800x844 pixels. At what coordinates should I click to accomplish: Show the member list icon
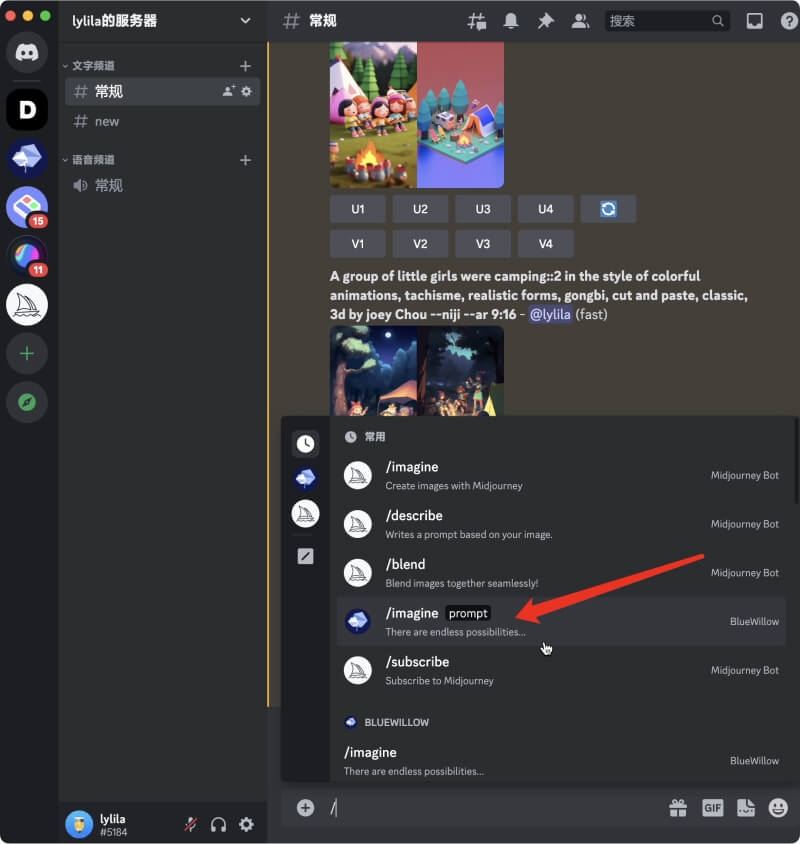pos(579,21)
